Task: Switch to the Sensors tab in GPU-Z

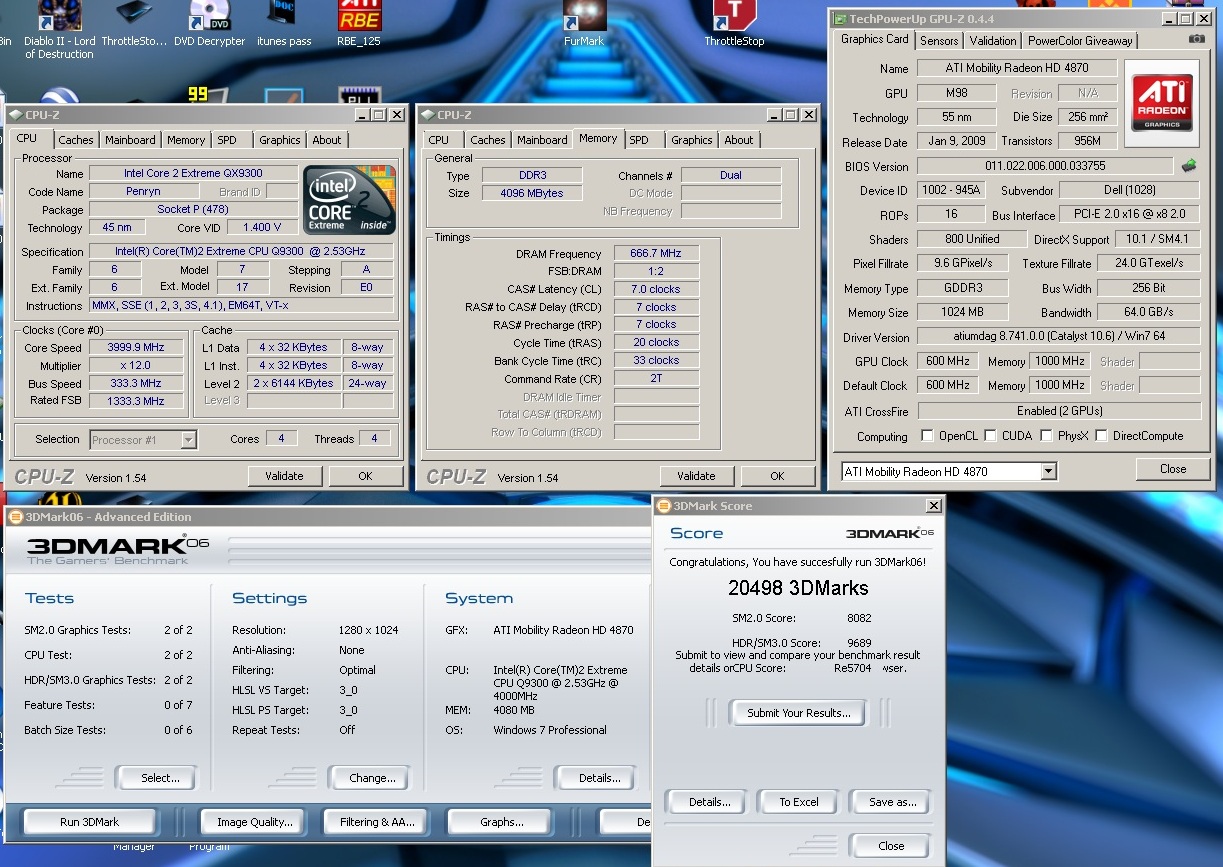Action: (x=939, y=41)
